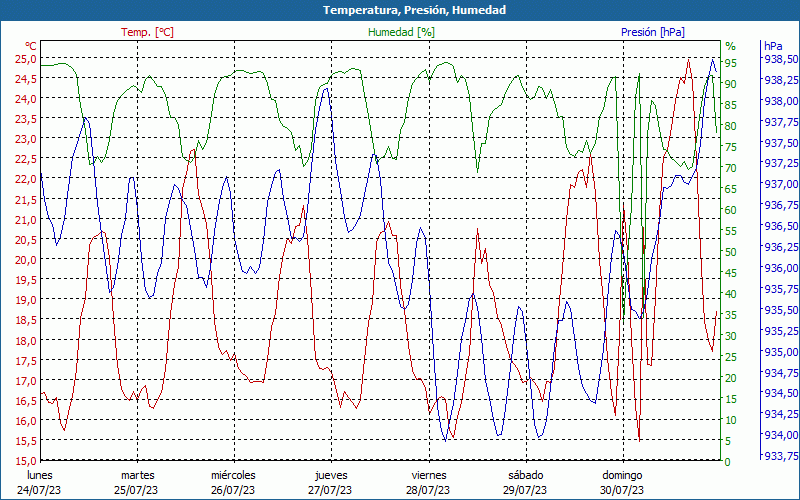Click the humidity axis value '35'
Screen dimensions: 800x500
(x=731, y=315)
